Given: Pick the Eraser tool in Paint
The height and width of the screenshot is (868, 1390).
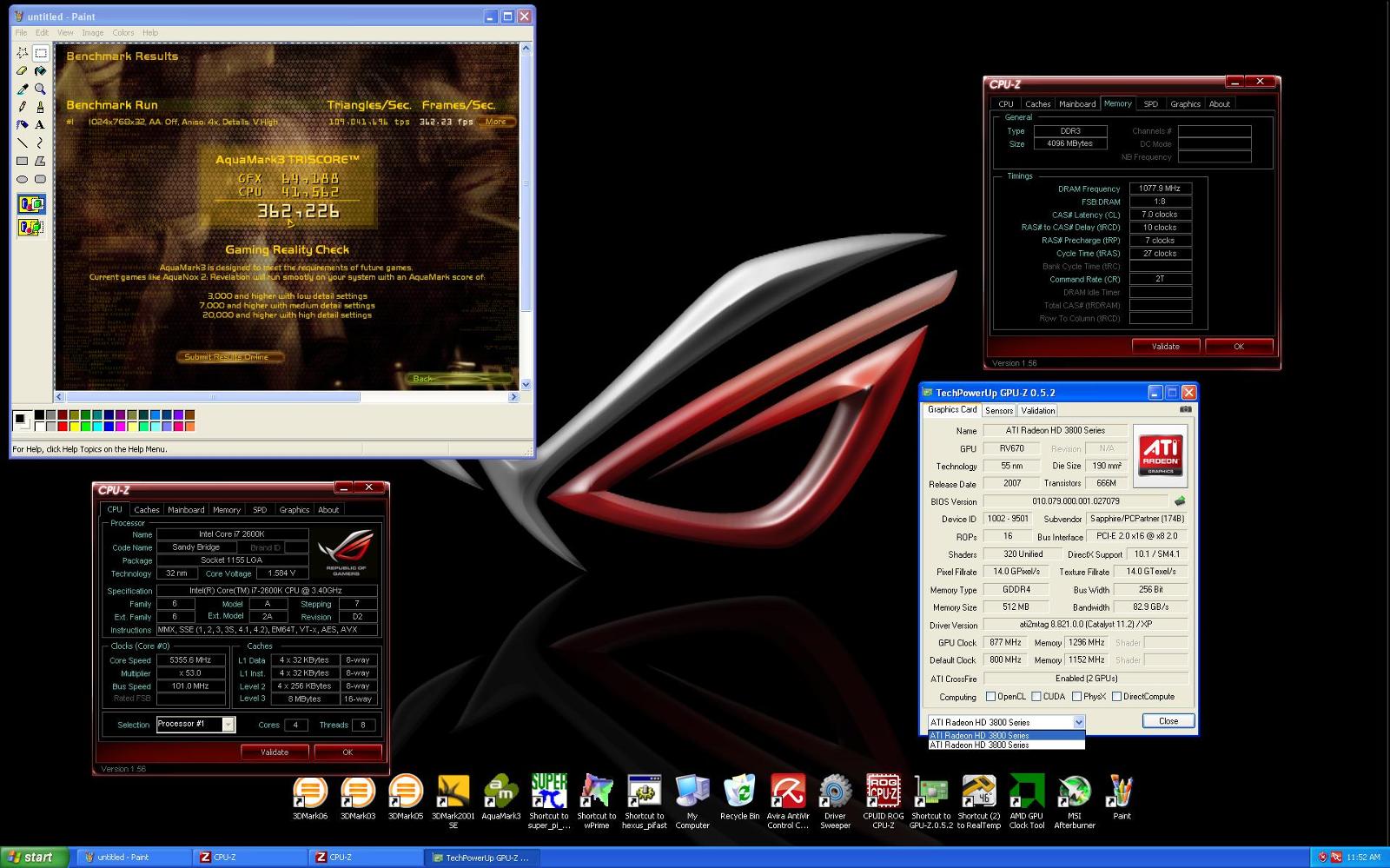Looking at the screenshot, I should (23, 71).
